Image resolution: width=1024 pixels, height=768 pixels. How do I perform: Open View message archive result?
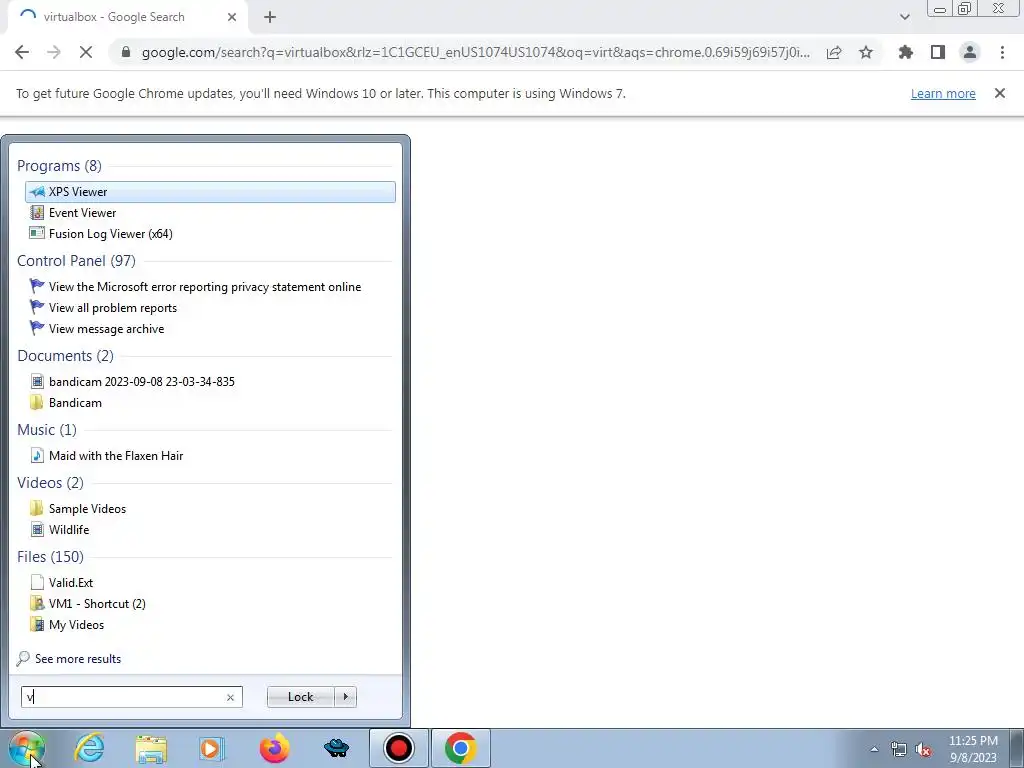tap(106, 328)
